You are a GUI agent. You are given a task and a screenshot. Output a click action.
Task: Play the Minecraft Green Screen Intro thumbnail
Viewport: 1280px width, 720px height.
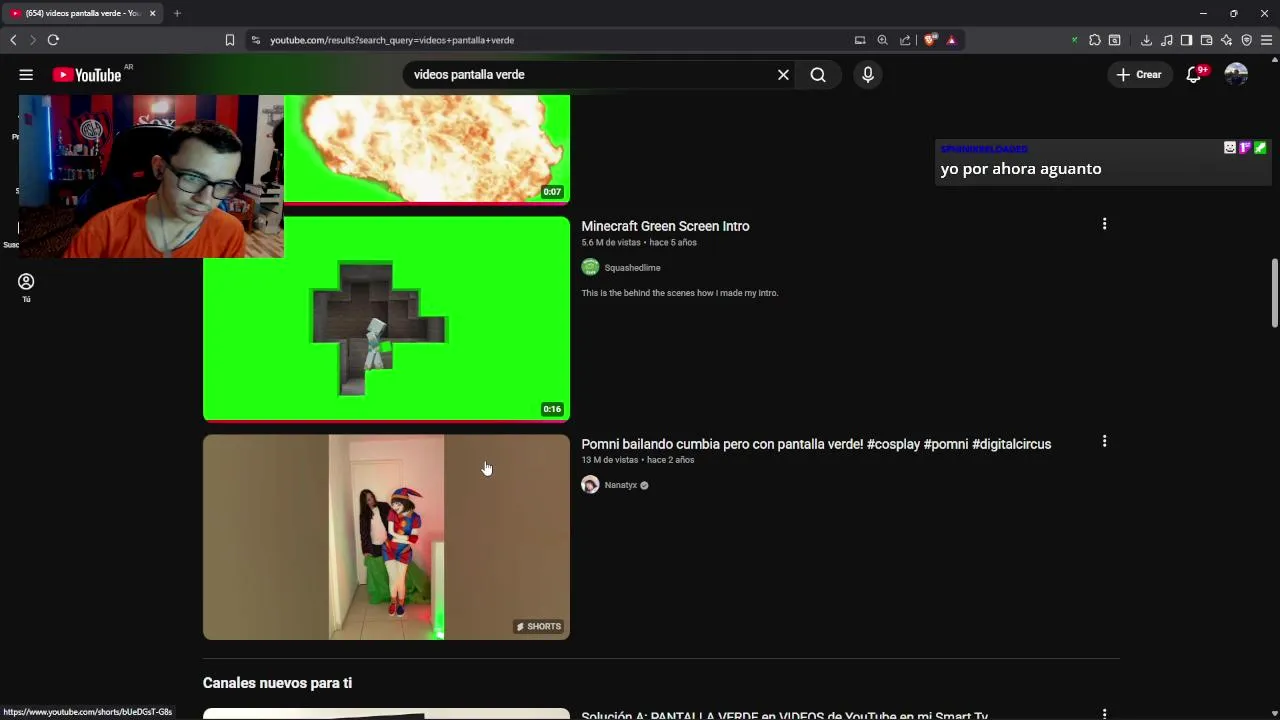(x=386, y=319)
